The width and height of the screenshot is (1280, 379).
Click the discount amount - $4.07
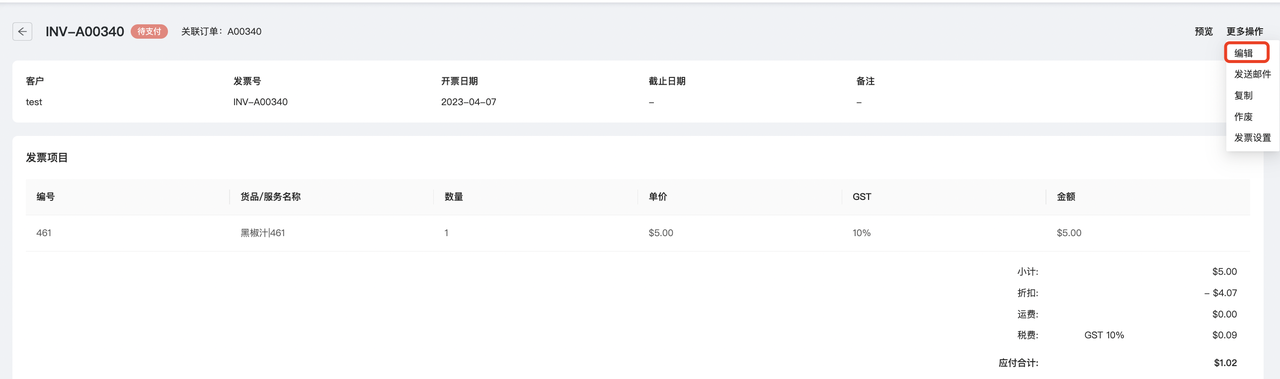(1221, 293)
